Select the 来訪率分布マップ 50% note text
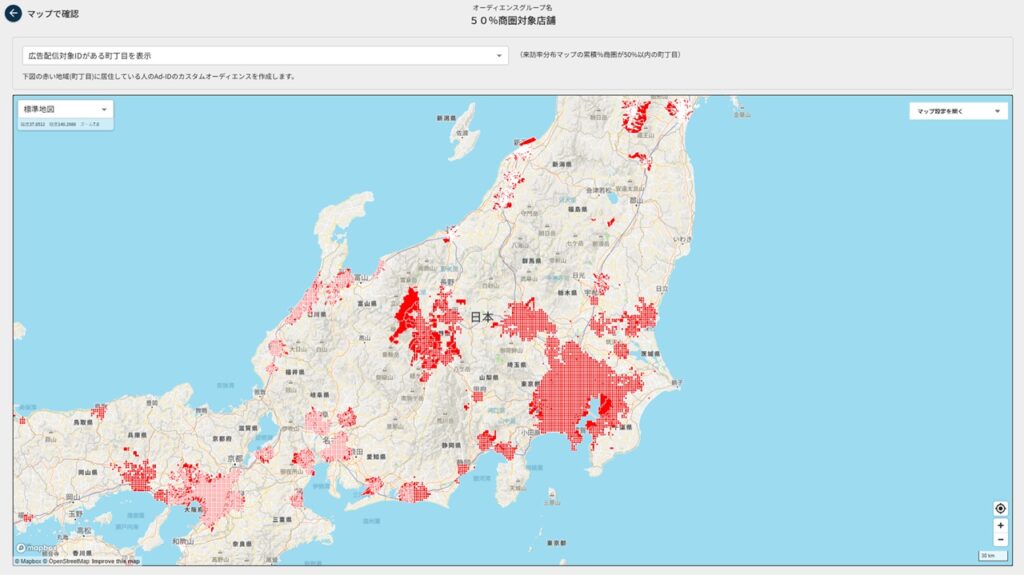This screenshot has width=1024, height=575. pyautogui.click(x=600, y=55)
